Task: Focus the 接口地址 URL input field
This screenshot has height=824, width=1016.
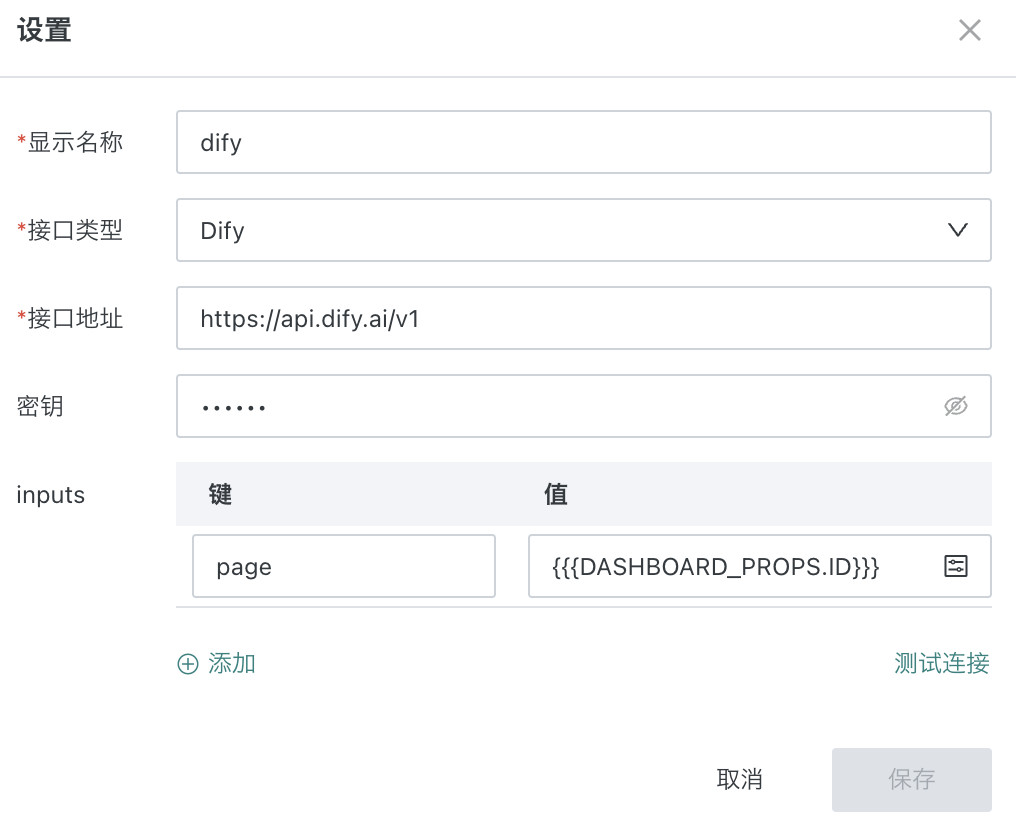Action: (x=583, y=318)
